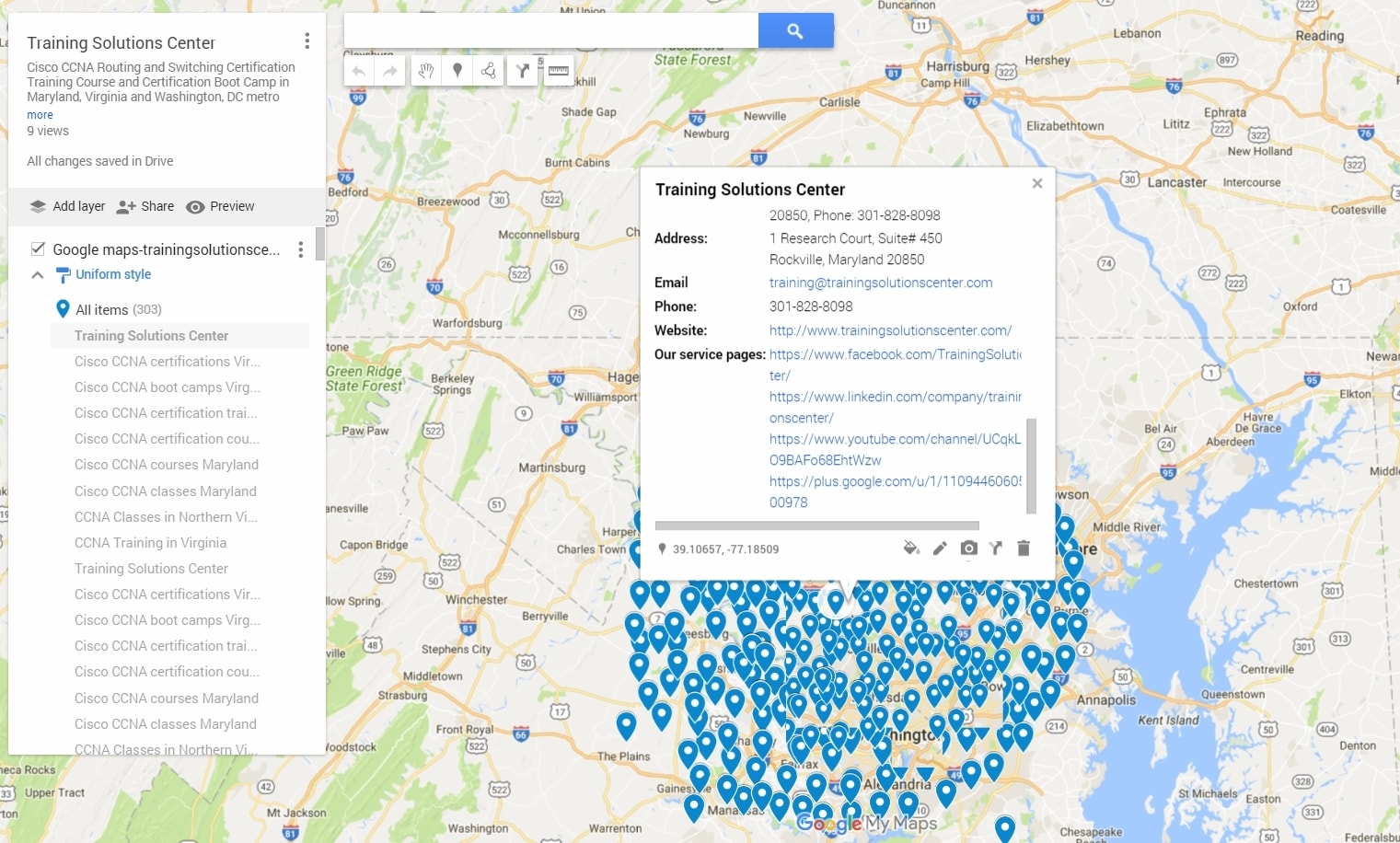Click the 'more' link under the description
This screenshot has height=843, width=1400.
point(40,115)
